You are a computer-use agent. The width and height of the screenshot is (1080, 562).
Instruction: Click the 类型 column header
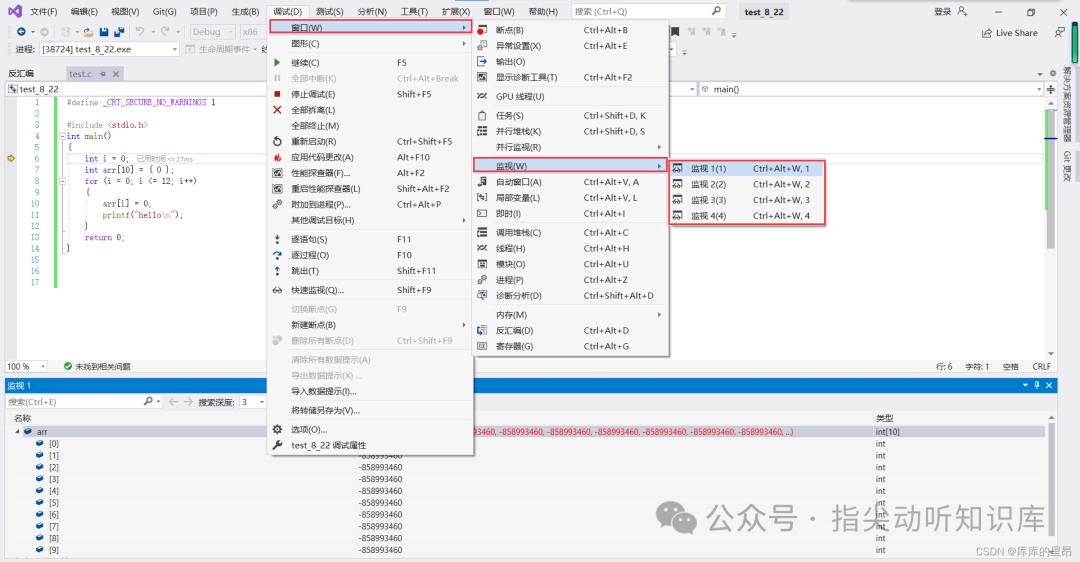tap(884, 418)
